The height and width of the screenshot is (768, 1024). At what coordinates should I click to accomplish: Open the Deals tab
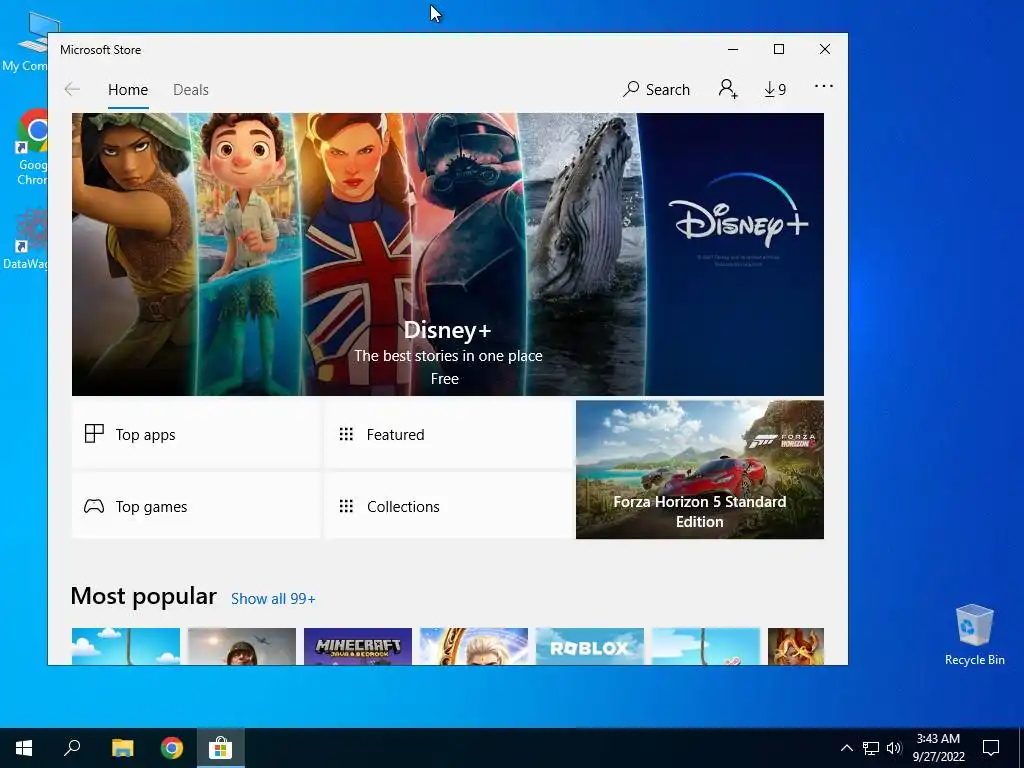click(x=191, y=89)
